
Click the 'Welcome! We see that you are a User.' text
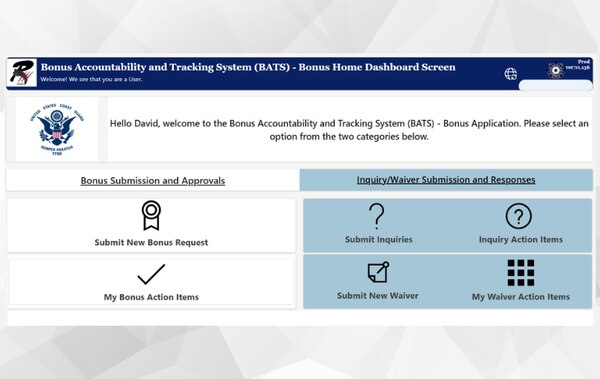(91, 79)
